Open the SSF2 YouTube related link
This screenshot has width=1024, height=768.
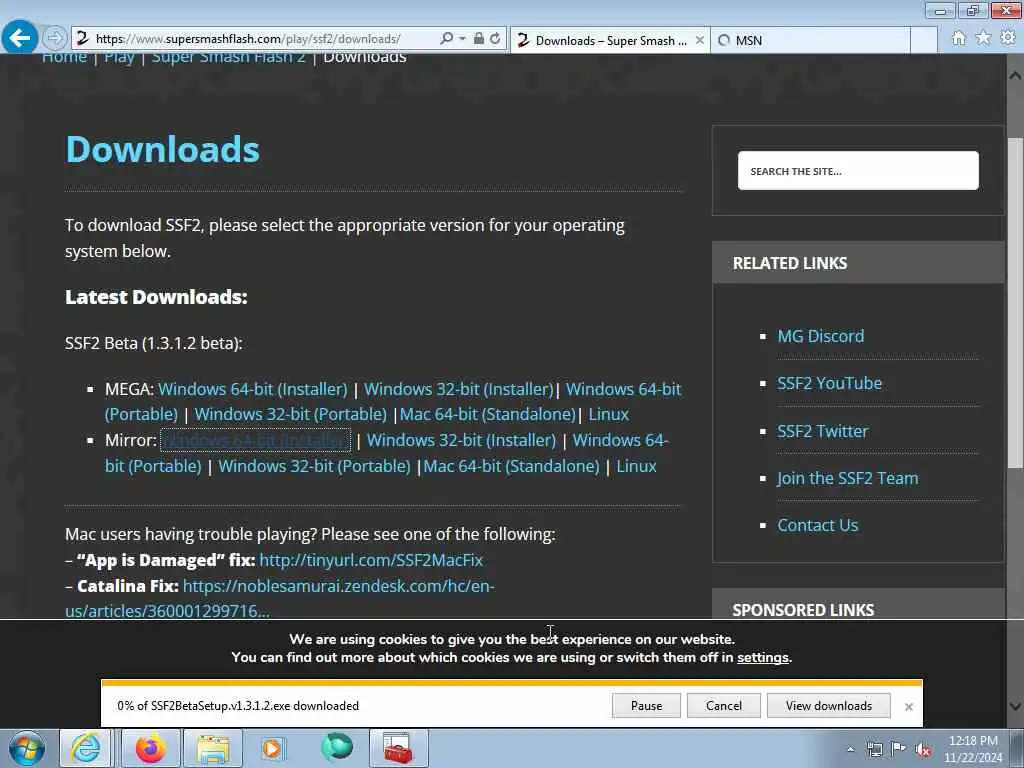829,383
